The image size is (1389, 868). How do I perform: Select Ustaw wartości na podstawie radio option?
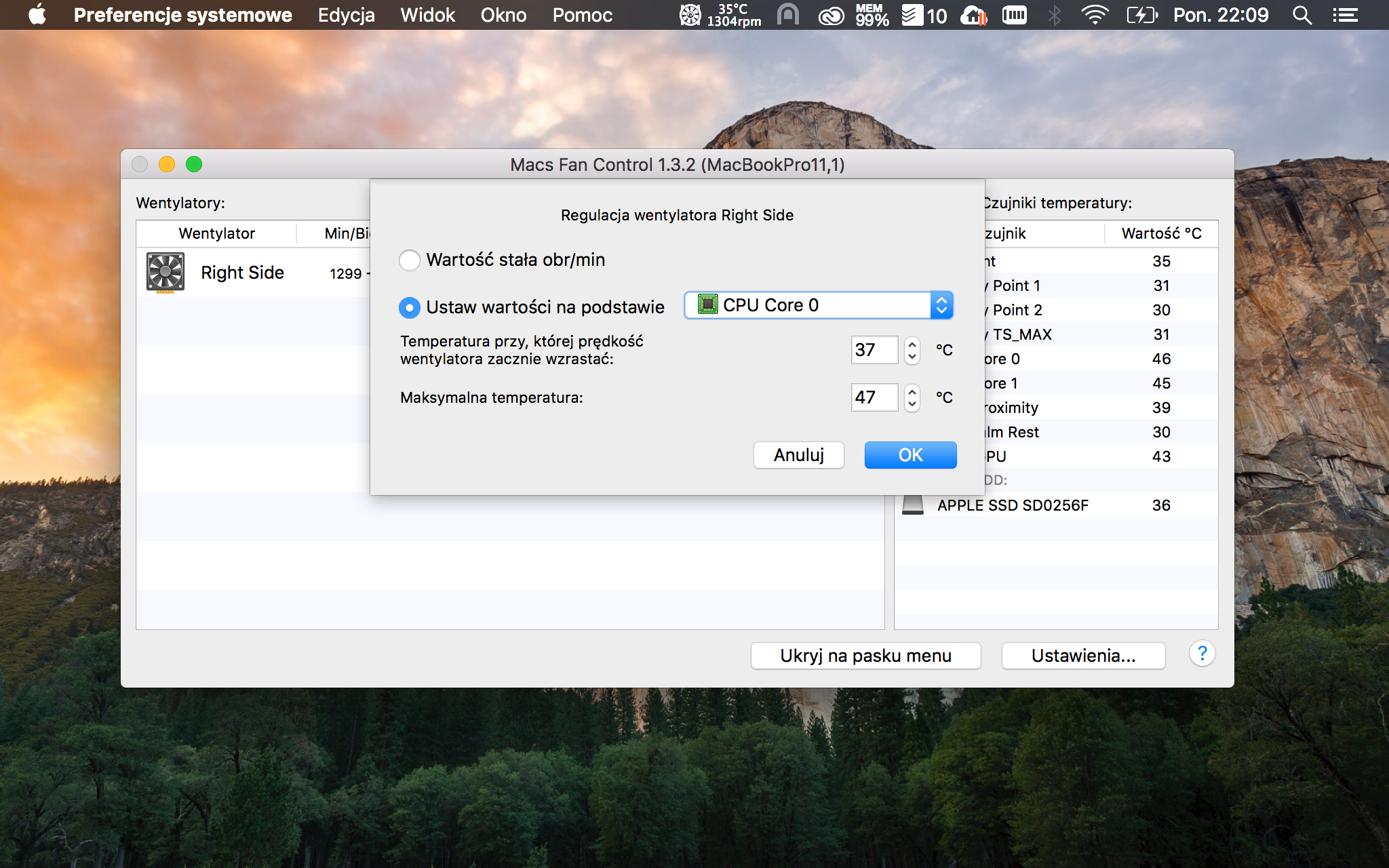click(x=410, y=307)
